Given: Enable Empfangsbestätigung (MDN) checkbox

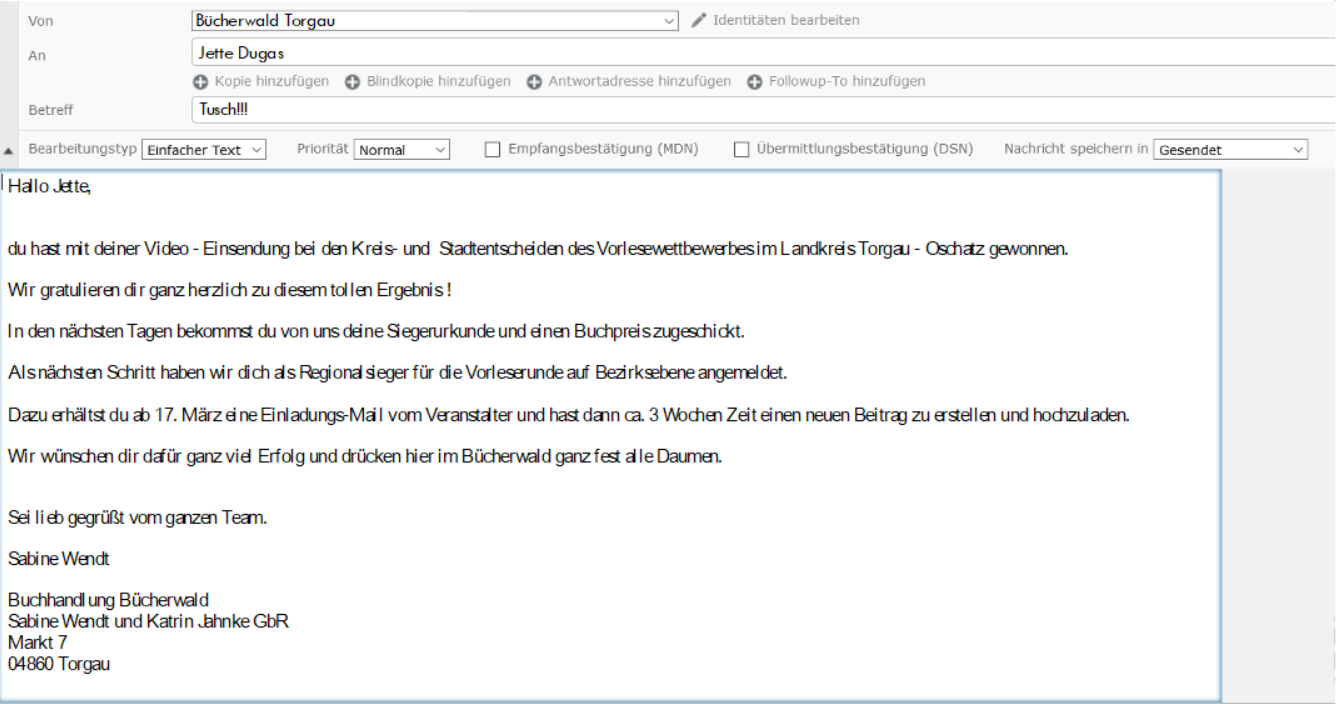Looking at the screenshot, I should 492,150.
